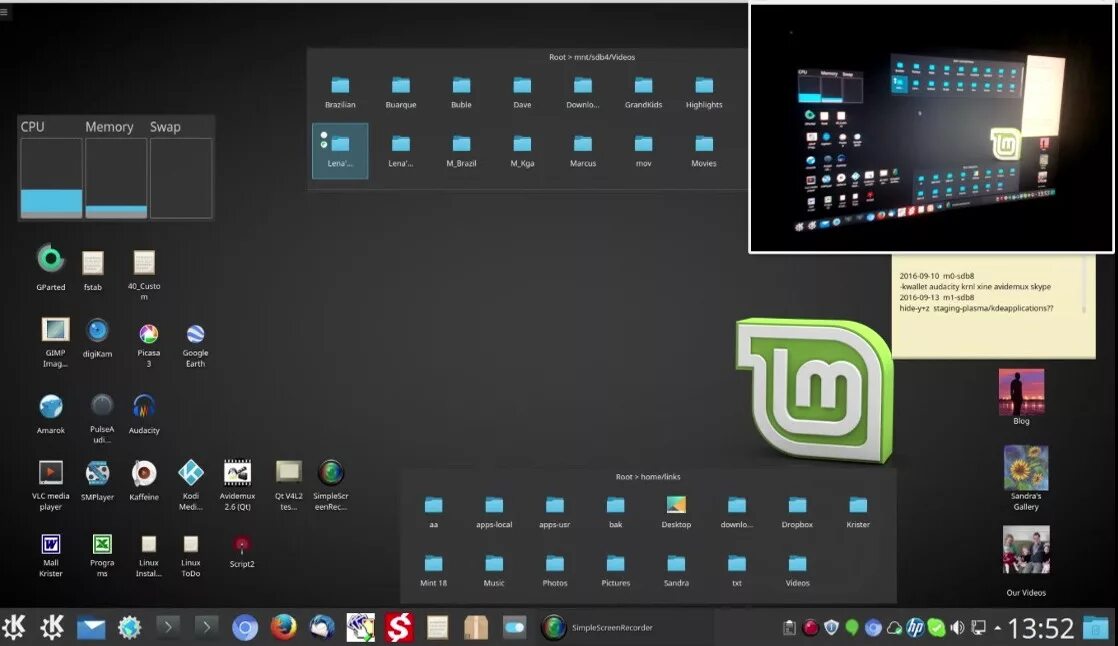Open folder widget right of the clock
1118x646 pixels.
click(1096, 627)
